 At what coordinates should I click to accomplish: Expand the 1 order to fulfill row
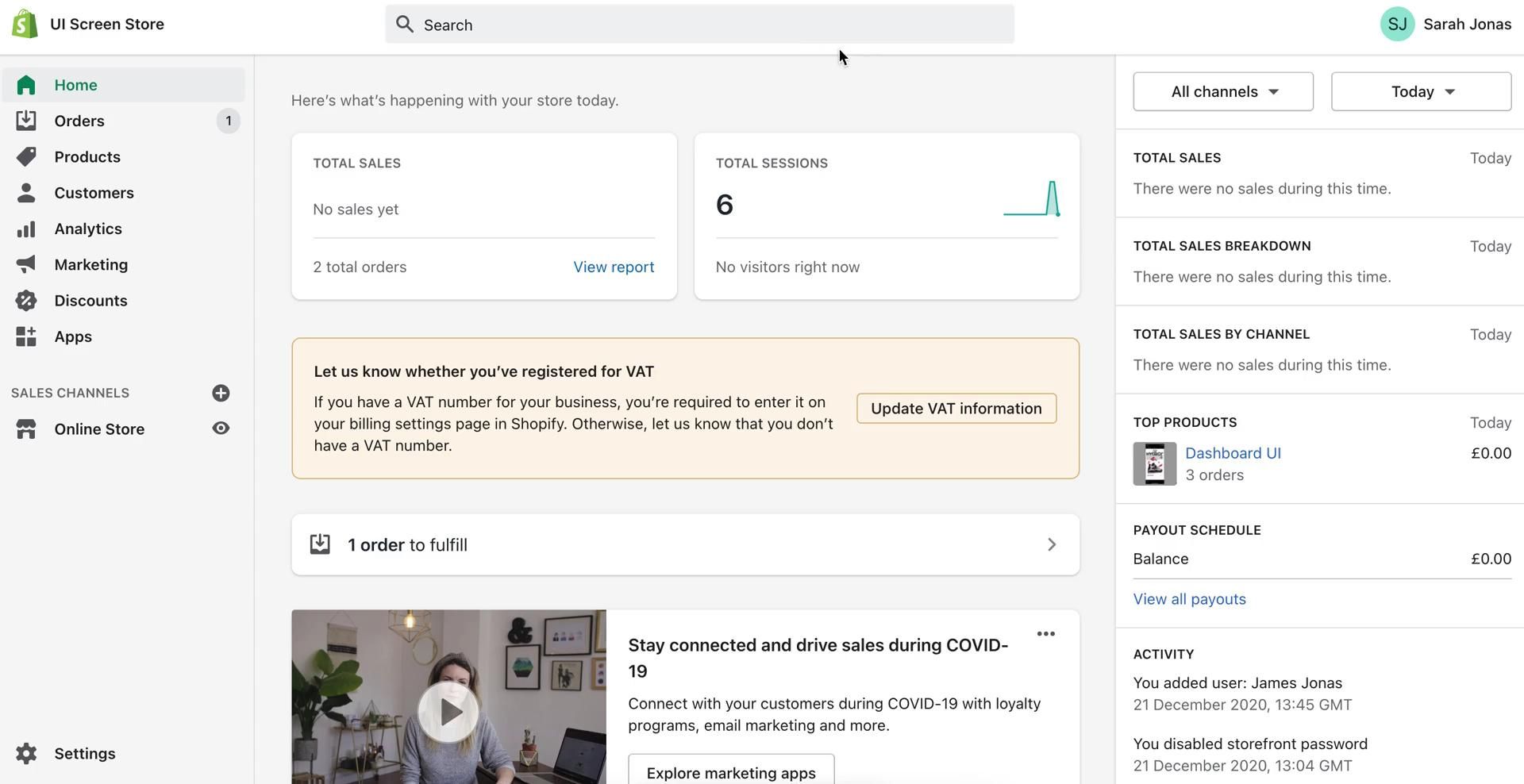(685, 544)
